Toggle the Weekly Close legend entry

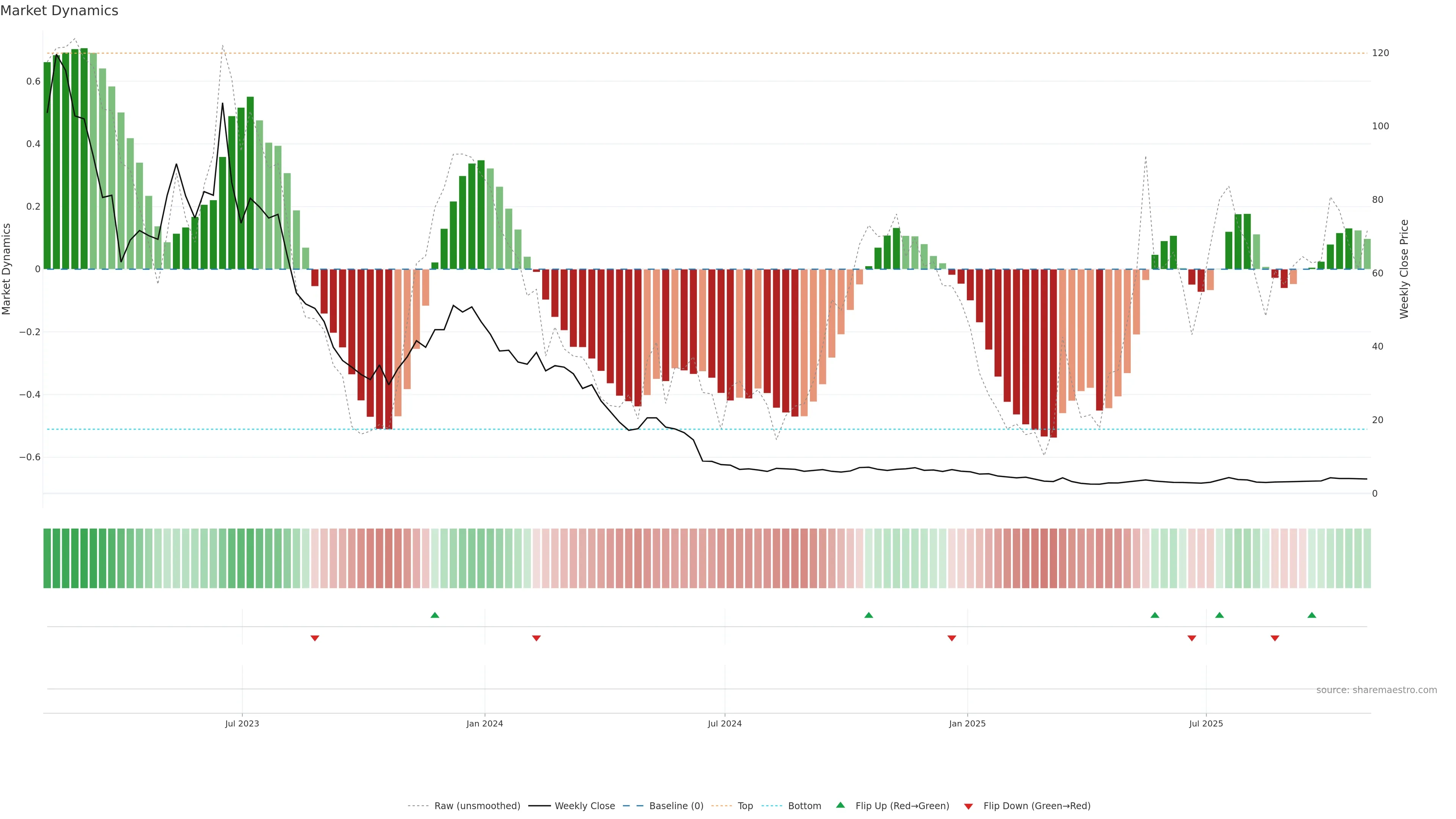pyautogui.click(x=584, y=806)
